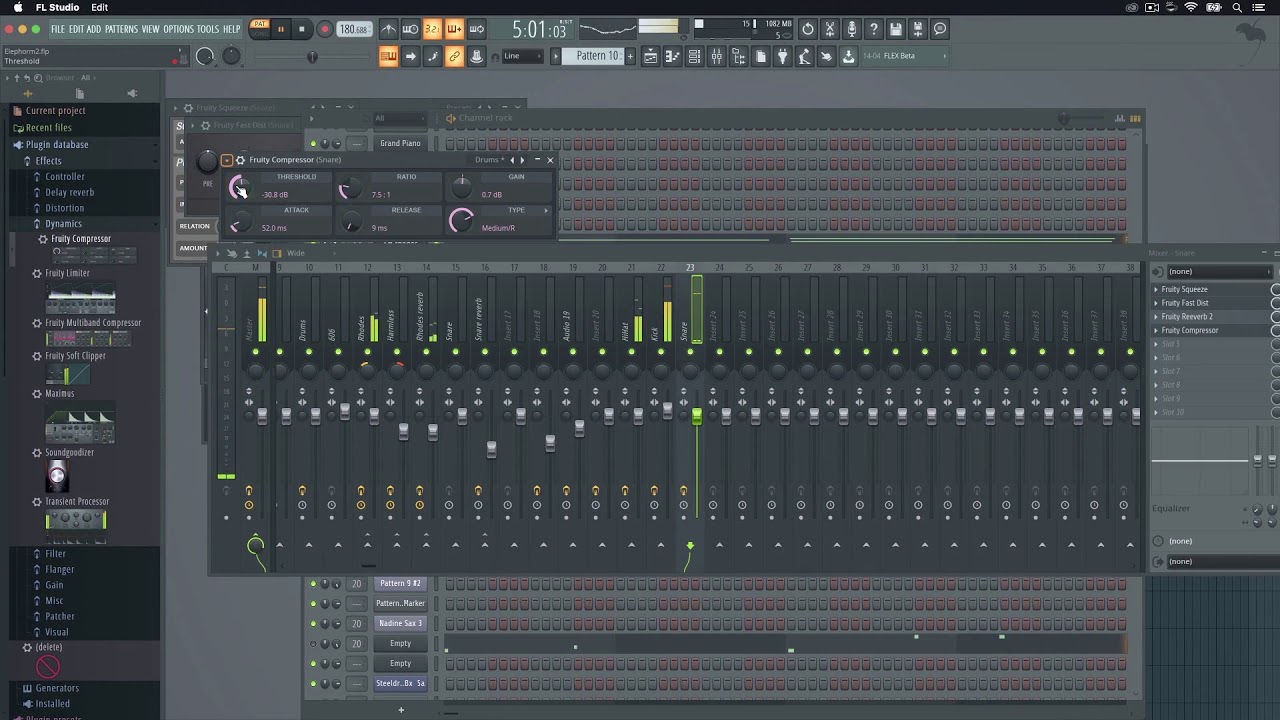Image resolution: width=1280 pixels, height=720 pixels.
Task: Open Fruity Compressor plugin options gear
Action: 240,160
